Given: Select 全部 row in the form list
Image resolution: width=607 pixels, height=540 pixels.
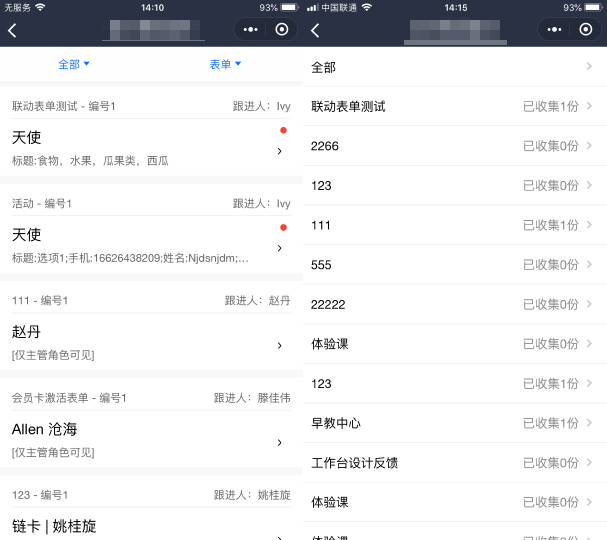Looking at the screenshot, I should [455, 67].
